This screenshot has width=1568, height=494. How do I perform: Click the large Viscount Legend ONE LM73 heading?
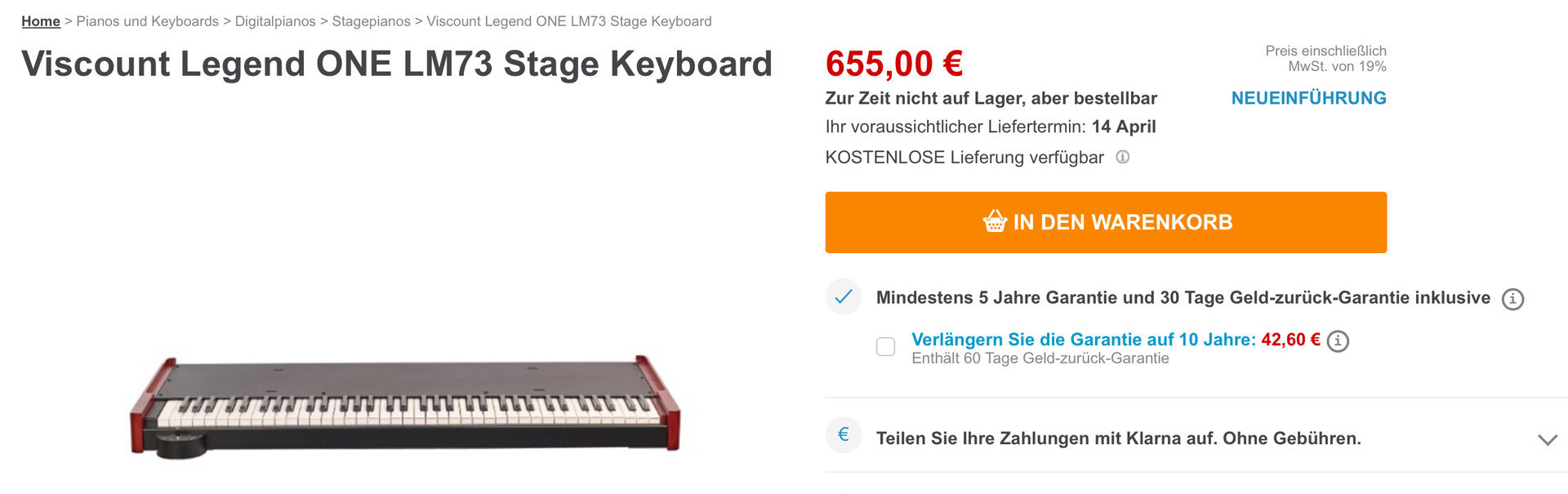[x=397, y=64]
